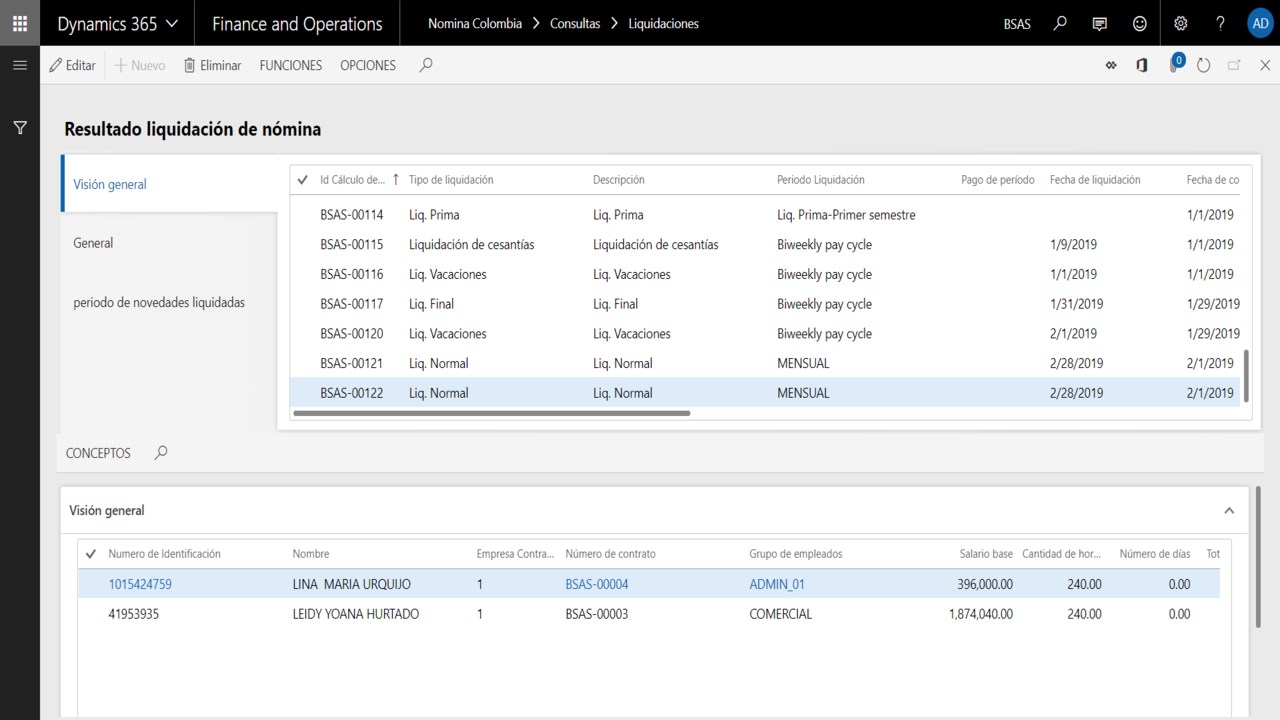Open the settings gear icon
This screenshot has height=720, width=1280.
coord(1180,23)
